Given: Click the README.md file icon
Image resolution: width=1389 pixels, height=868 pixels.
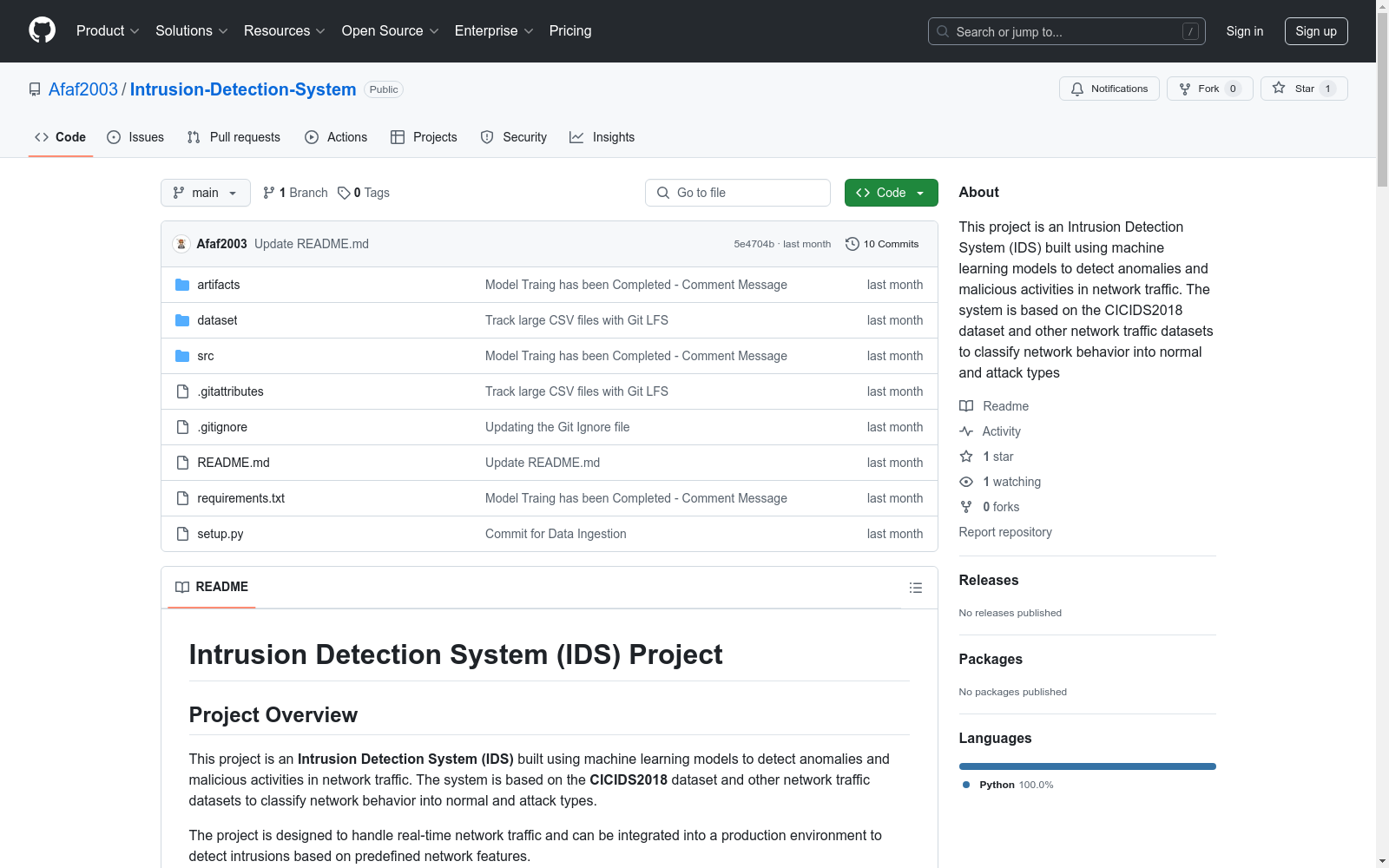Looking at the screenshot, I should [x=182, y=463].
